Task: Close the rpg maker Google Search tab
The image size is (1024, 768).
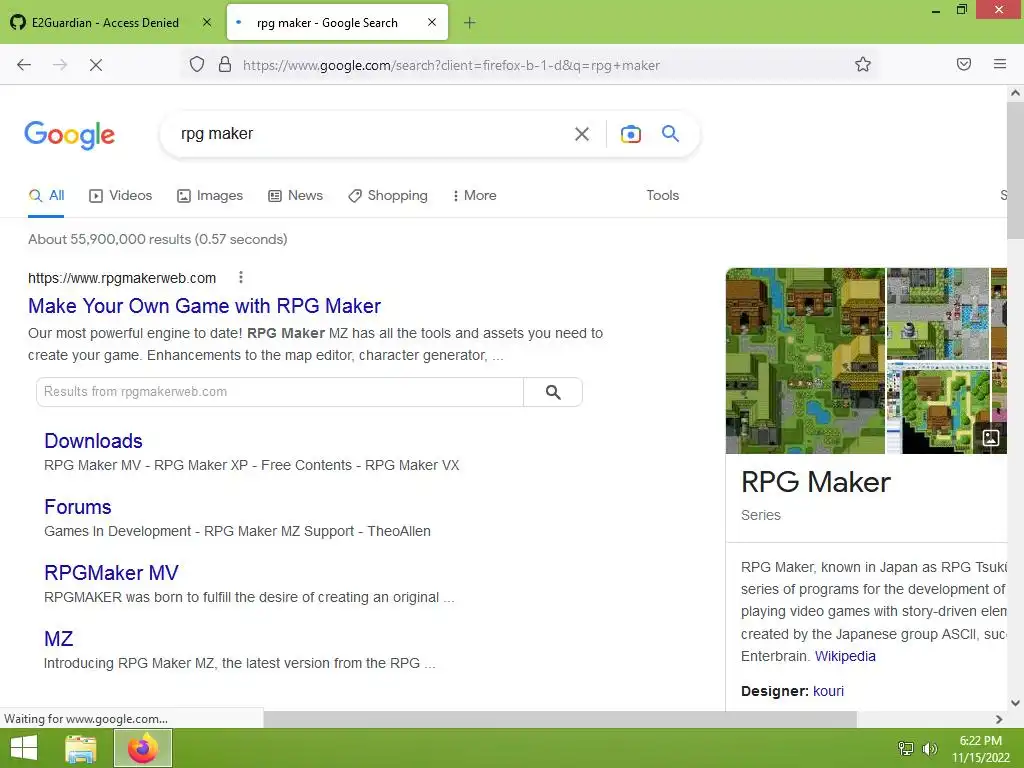Action: click(x=432, y=22)
